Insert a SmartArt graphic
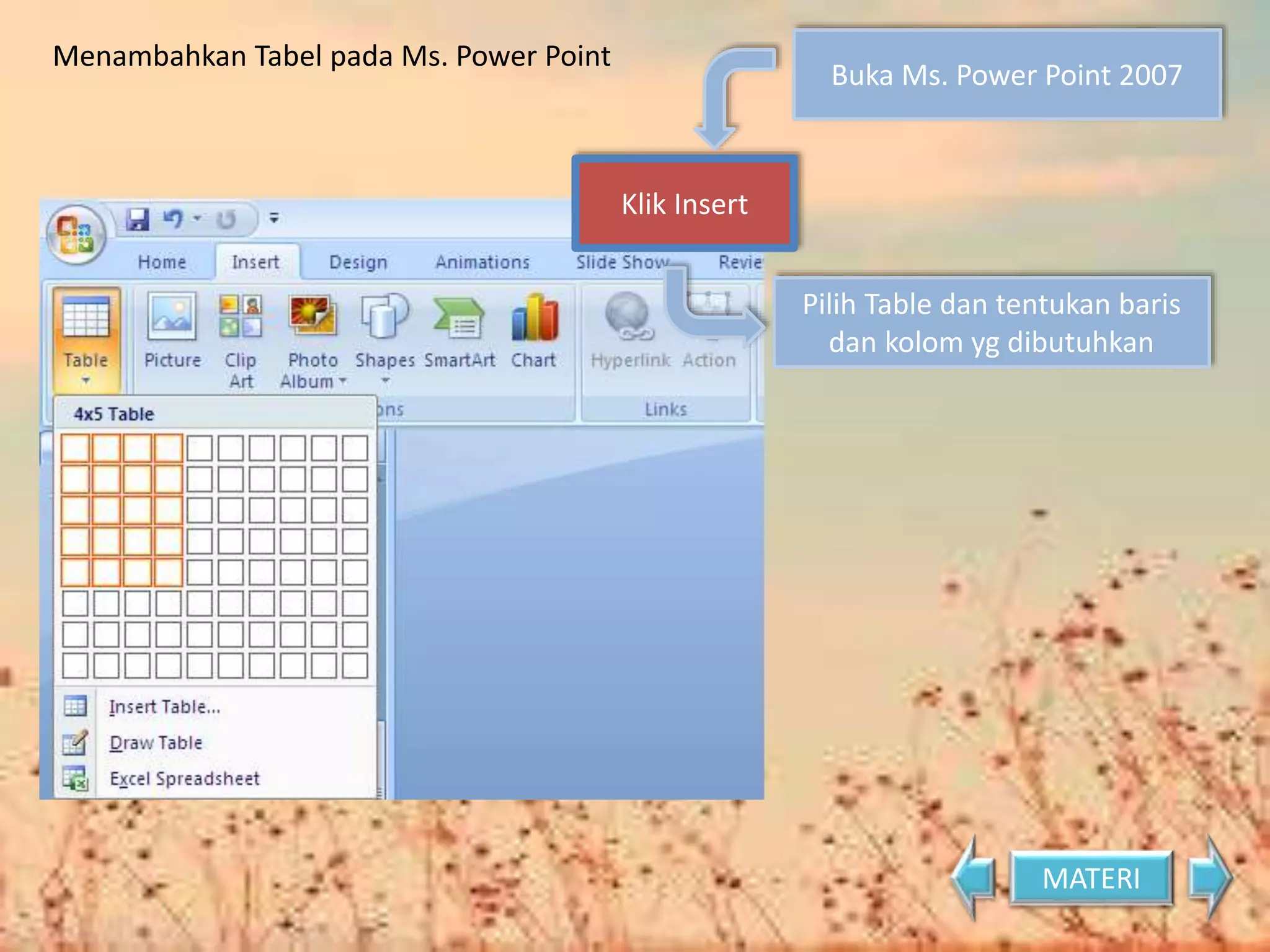This screenshot has width=1270, height=952. (x=460, y=332)
